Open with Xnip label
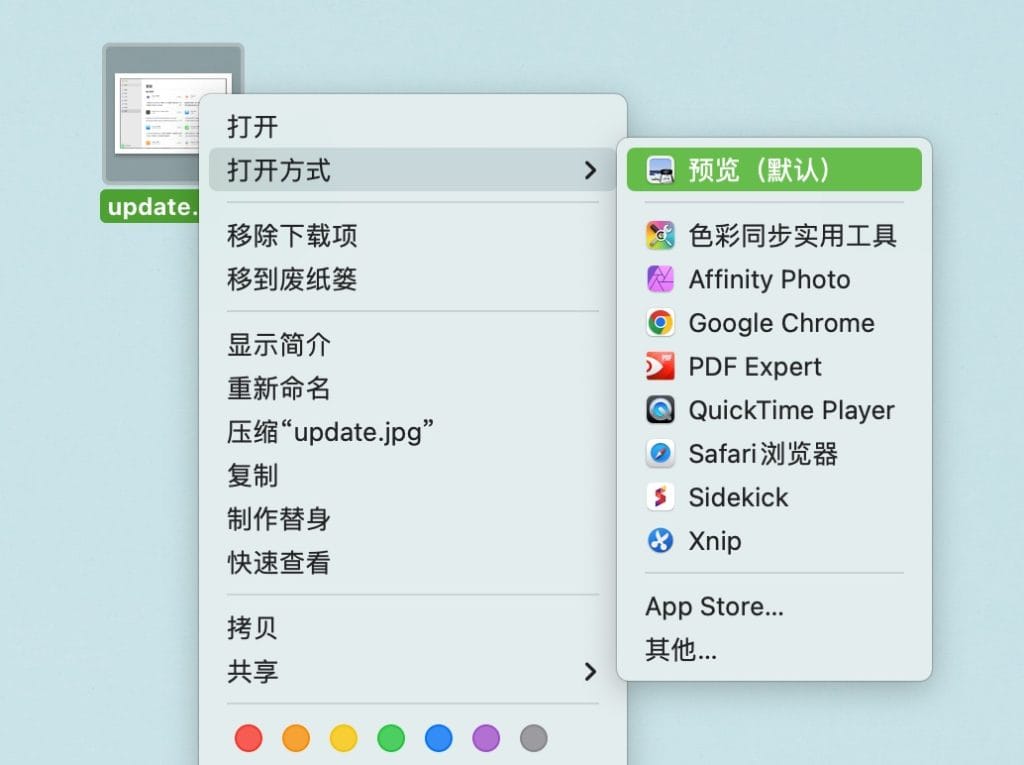1024x765 pixels. pos(715,542)
